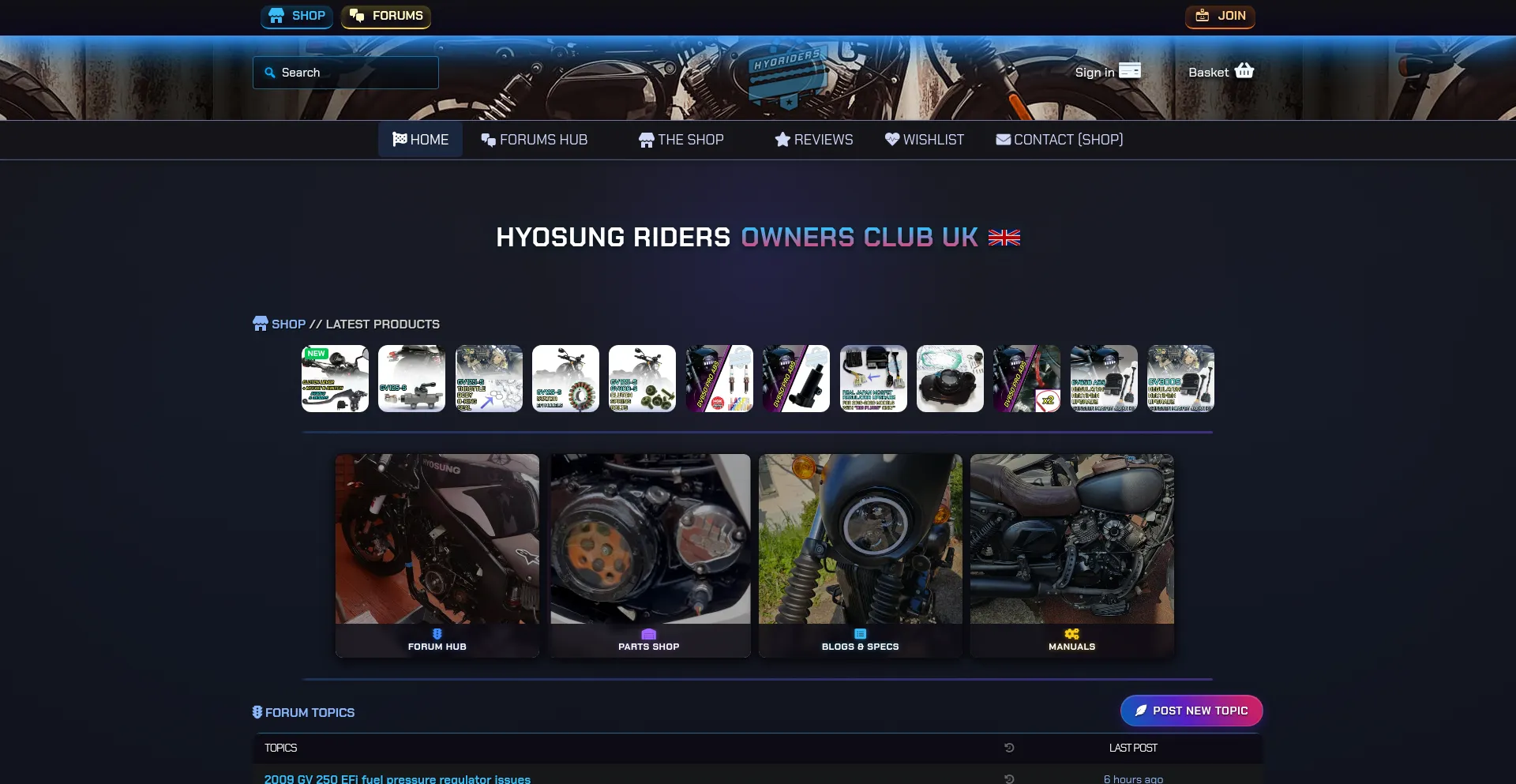Click the '6 hours ago' last post time
Screen dimensions: 1516x784
[x=1133, y=779]
